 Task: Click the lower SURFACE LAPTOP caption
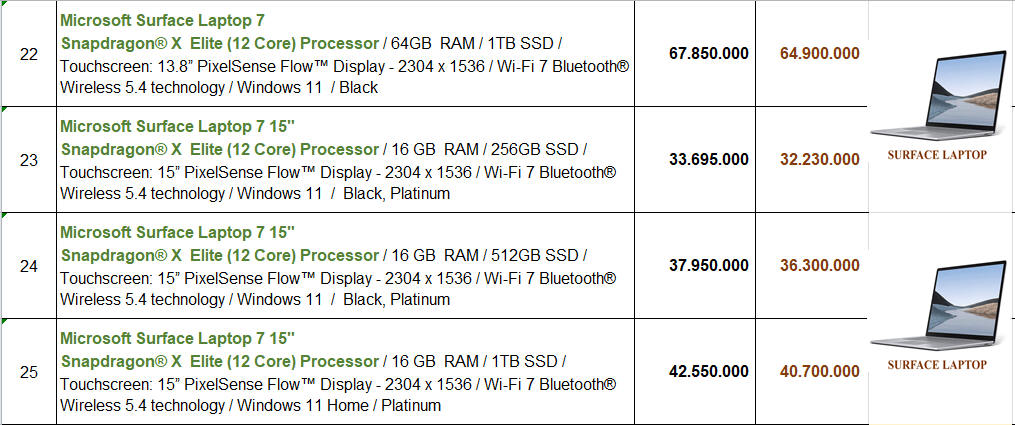(x=937, y=365)
